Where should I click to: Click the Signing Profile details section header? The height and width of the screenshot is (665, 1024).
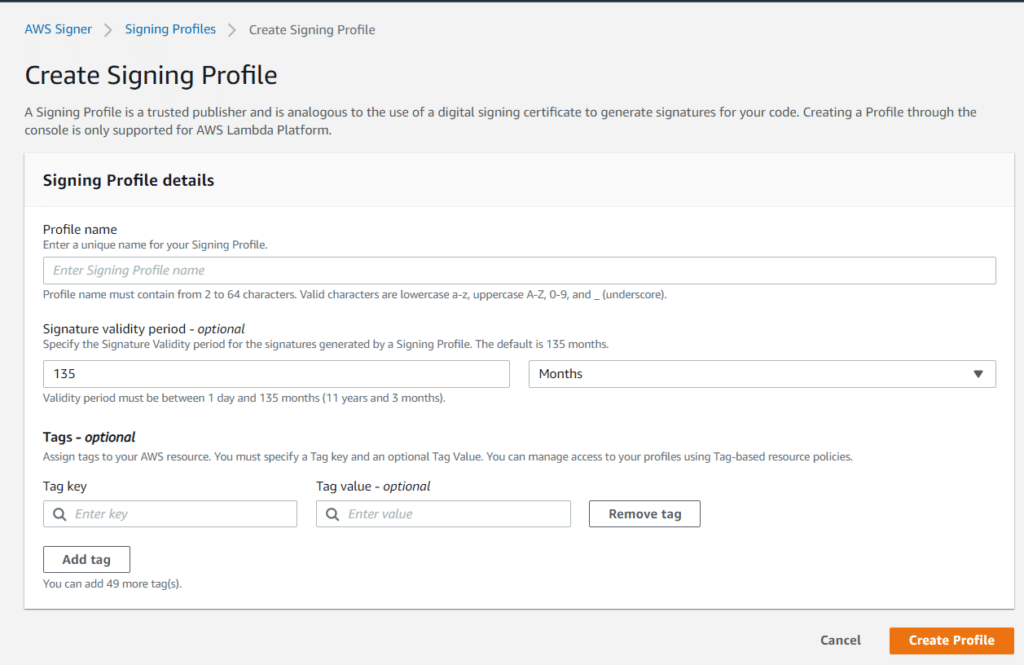tap(128, 180)
